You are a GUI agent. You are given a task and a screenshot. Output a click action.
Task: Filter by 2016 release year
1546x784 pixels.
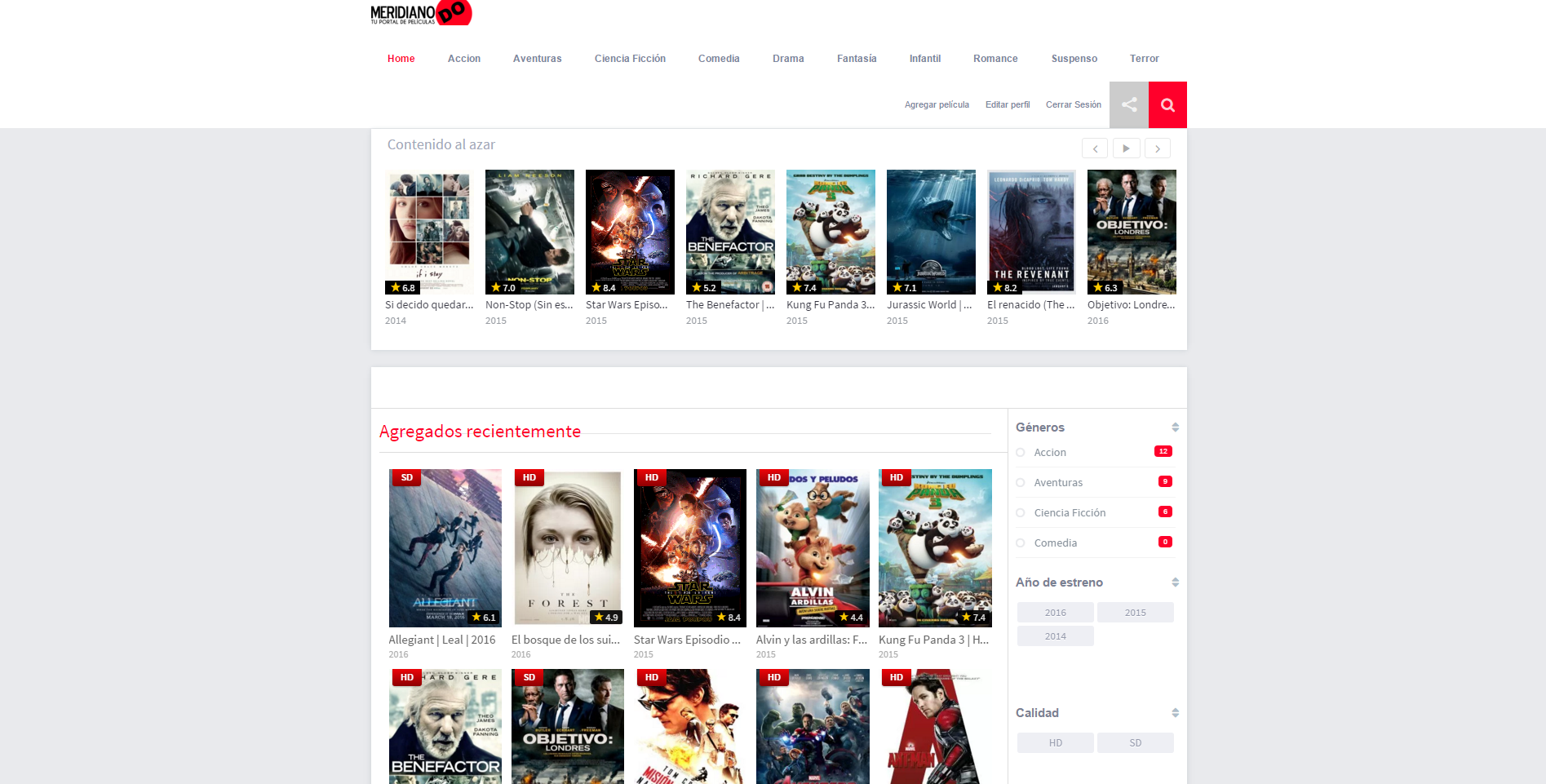tap(1056, 613)
